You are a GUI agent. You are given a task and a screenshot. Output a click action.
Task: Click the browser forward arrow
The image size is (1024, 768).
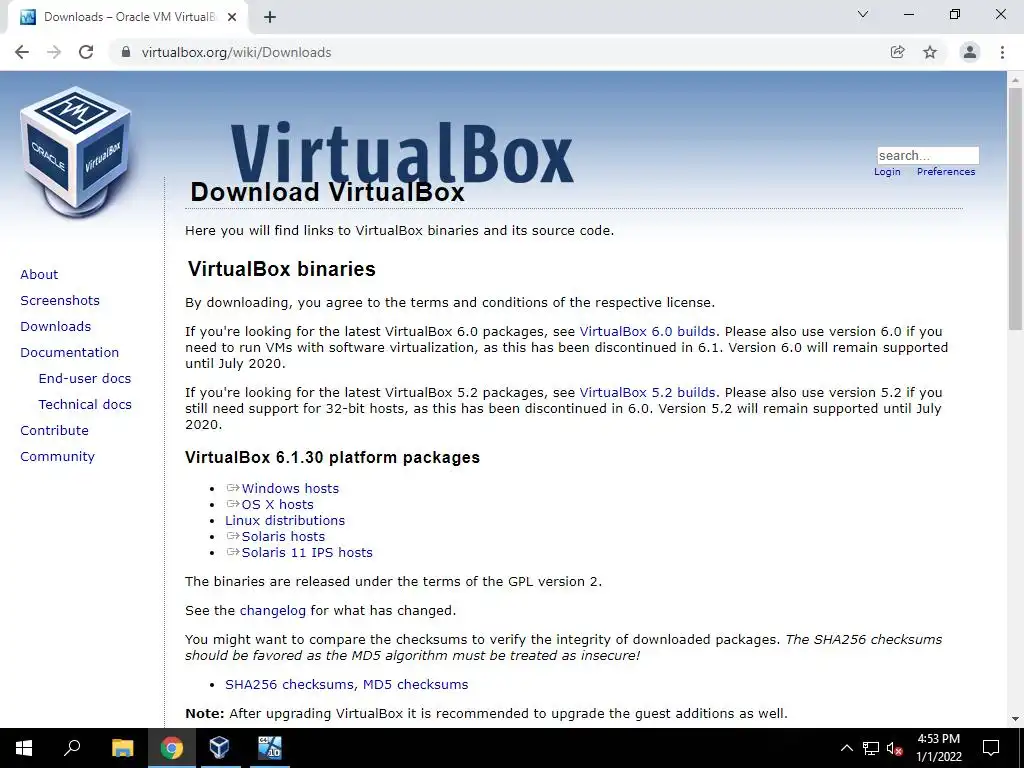54,52
